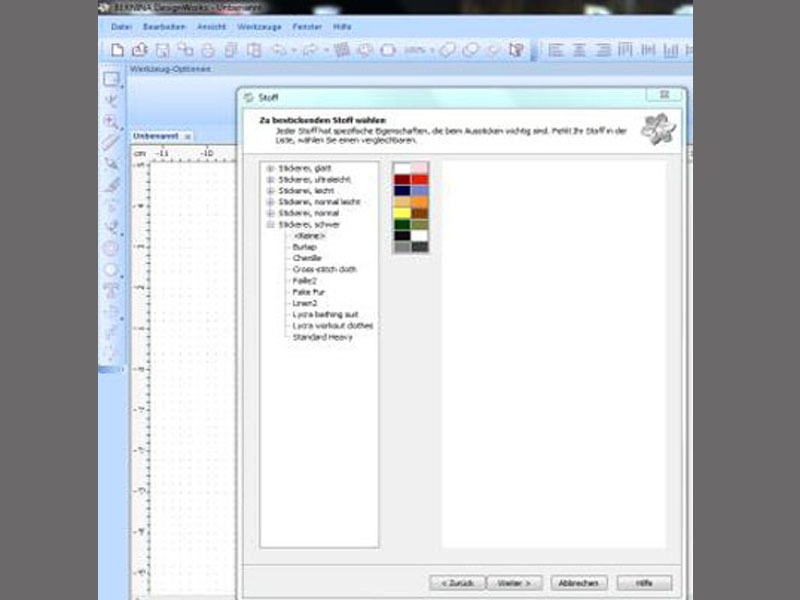This screenshot has width=800, height=600.
Task: Select 'Stickerei, schwer' category label
Action: click(x=309, y=224)
